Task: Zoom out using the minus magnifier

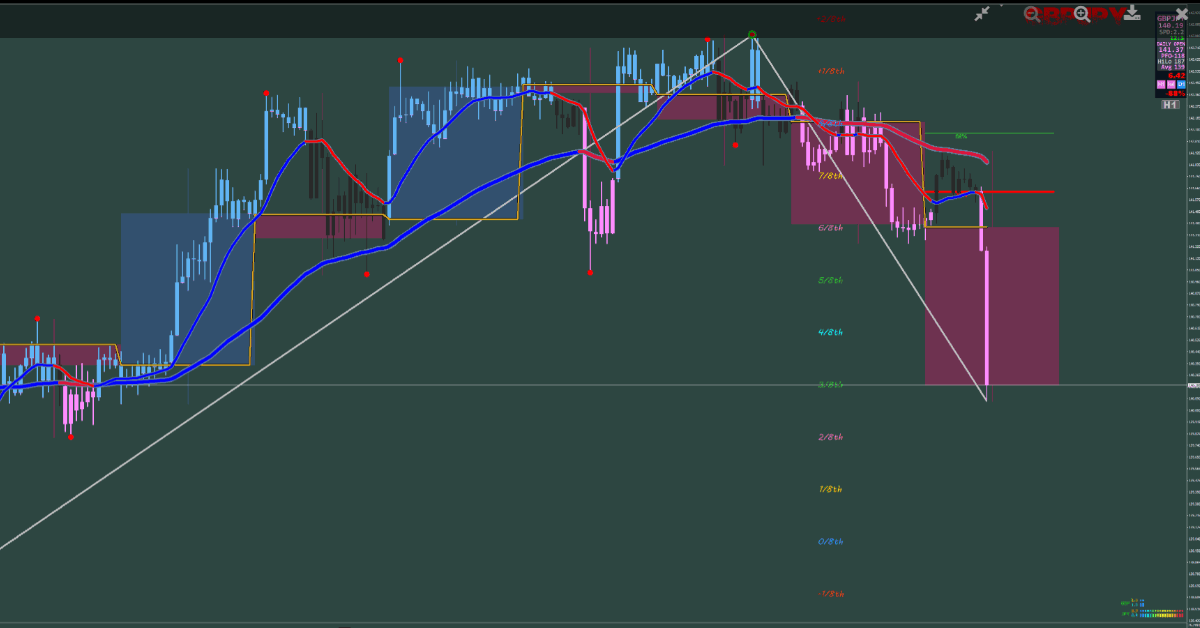Action: pyautogui.click(x=1031, y=13)
